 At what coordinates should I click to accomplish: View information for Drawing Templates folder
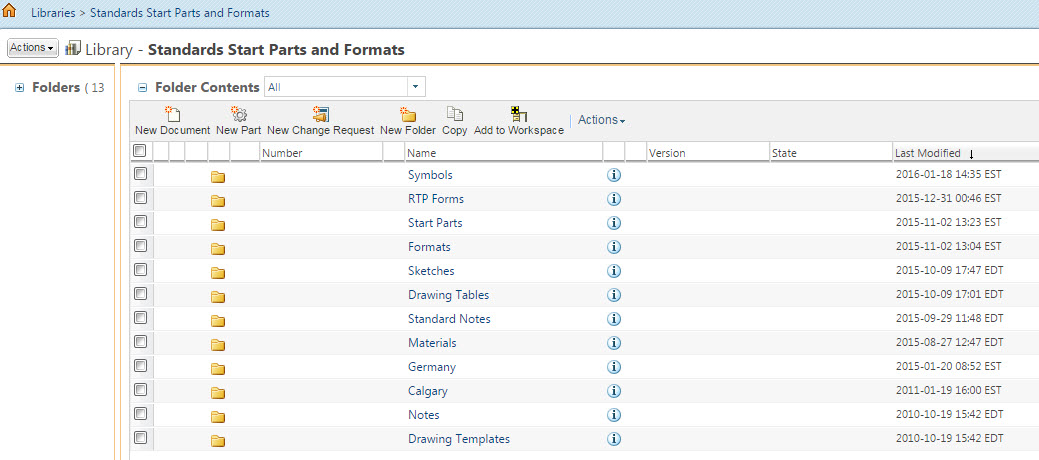click(x=614, y=439)
